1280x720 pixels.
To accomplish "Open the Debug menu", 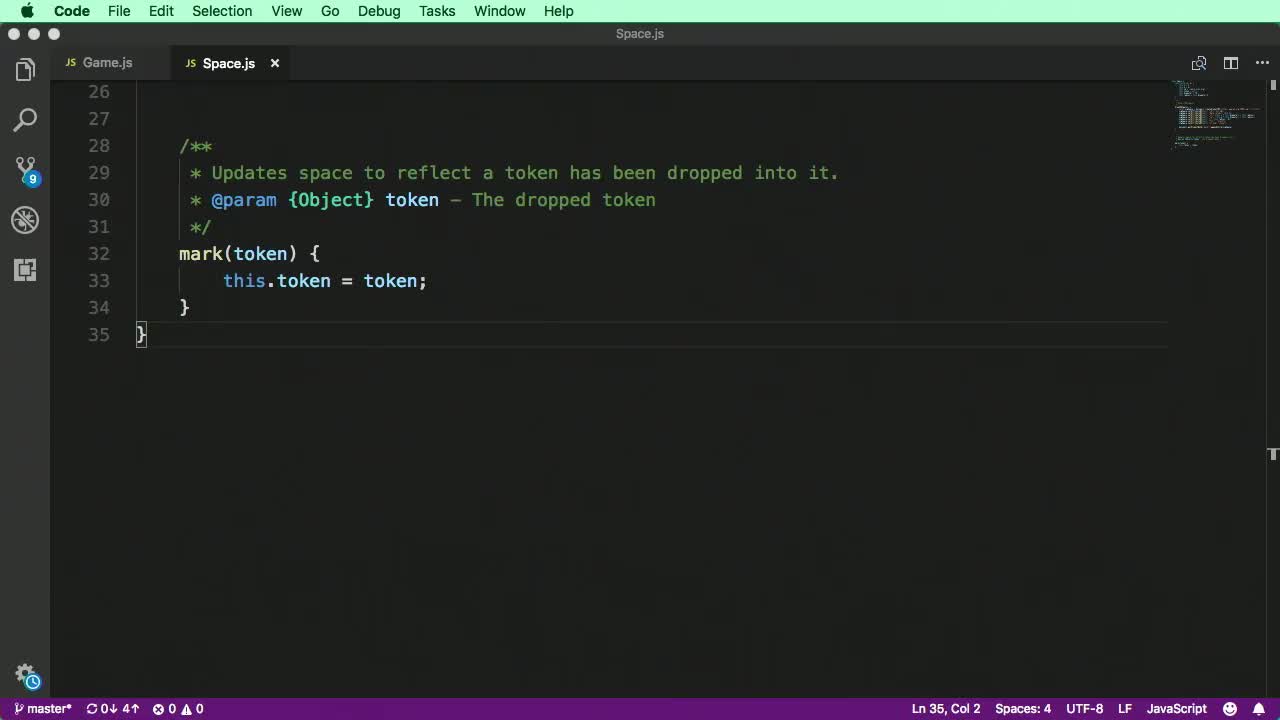I will pos(378,11).
